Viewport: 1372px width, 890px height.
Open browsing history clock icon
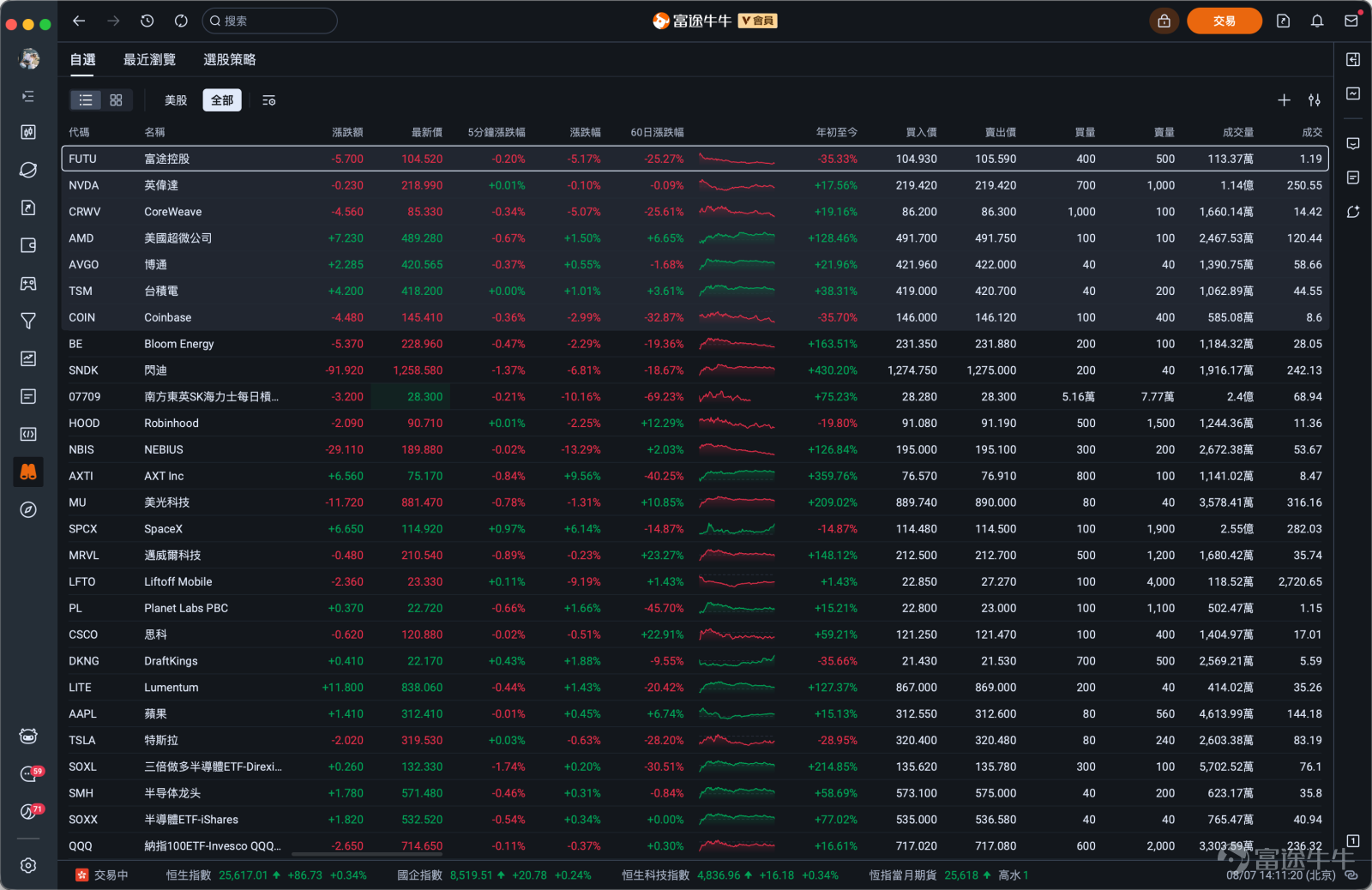pyautogui.click(x=147, y=21)
